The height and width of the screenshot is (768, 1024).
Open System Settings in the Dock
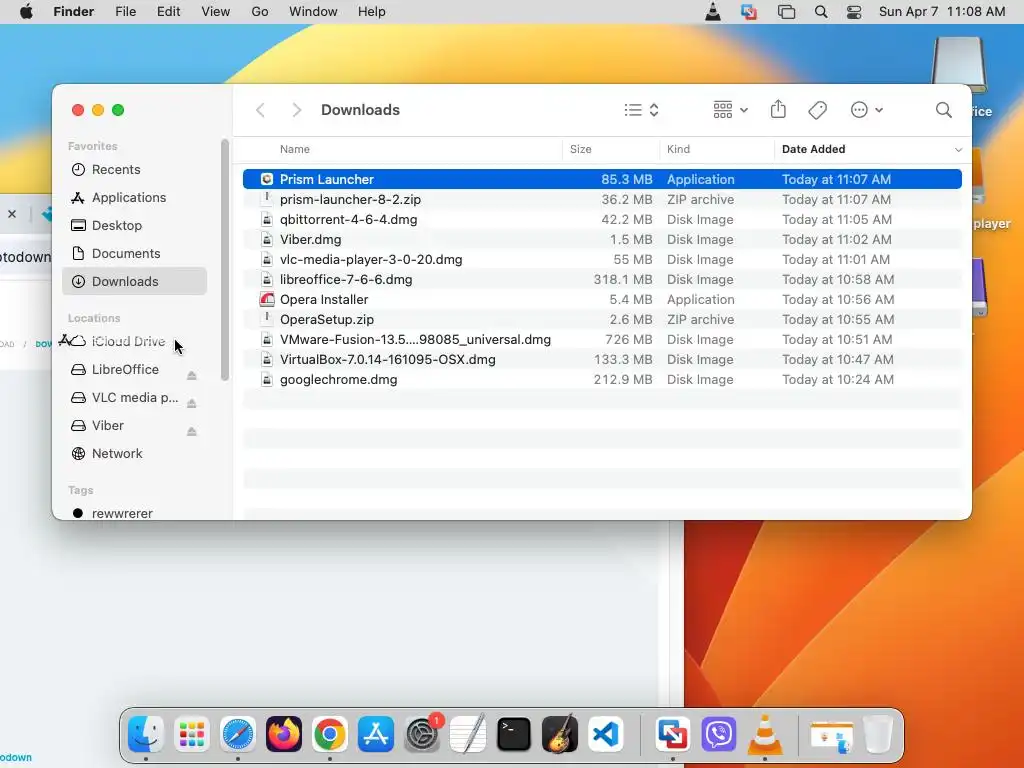click(x=422, y=734)
